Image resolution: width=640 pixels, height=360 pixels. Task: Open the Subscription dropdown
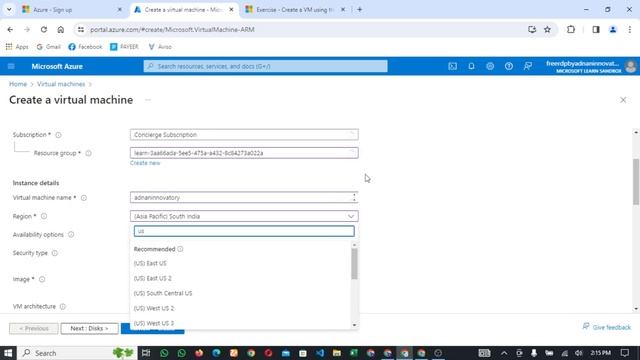click(244, 135)
